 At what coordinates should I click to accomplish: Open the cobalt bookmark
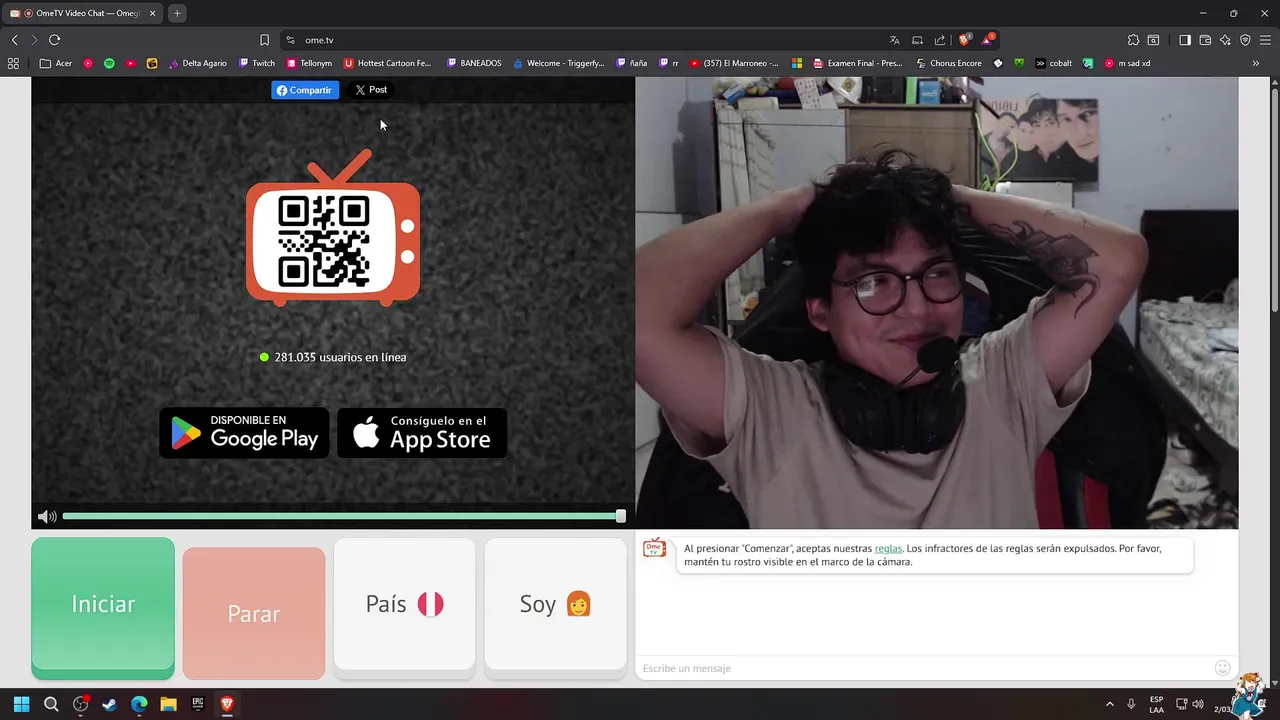tap(1053, 63)
